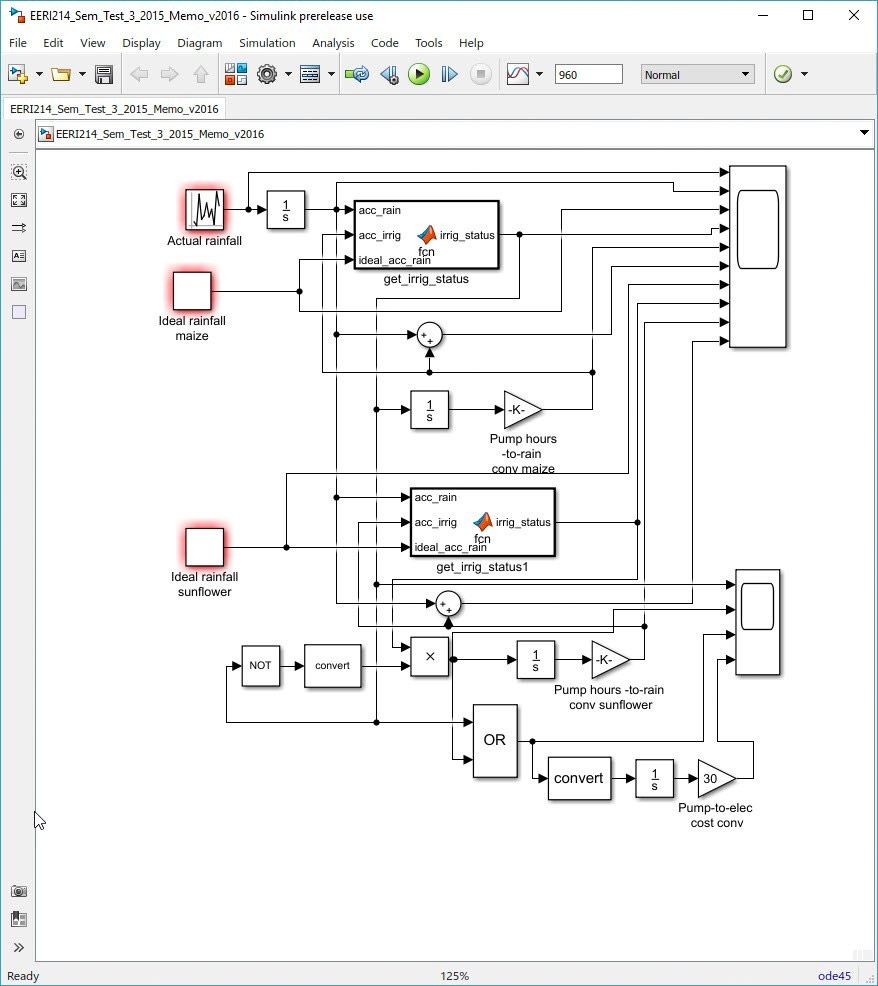Click the 125% zoom level in status bar

pos(454,976)
